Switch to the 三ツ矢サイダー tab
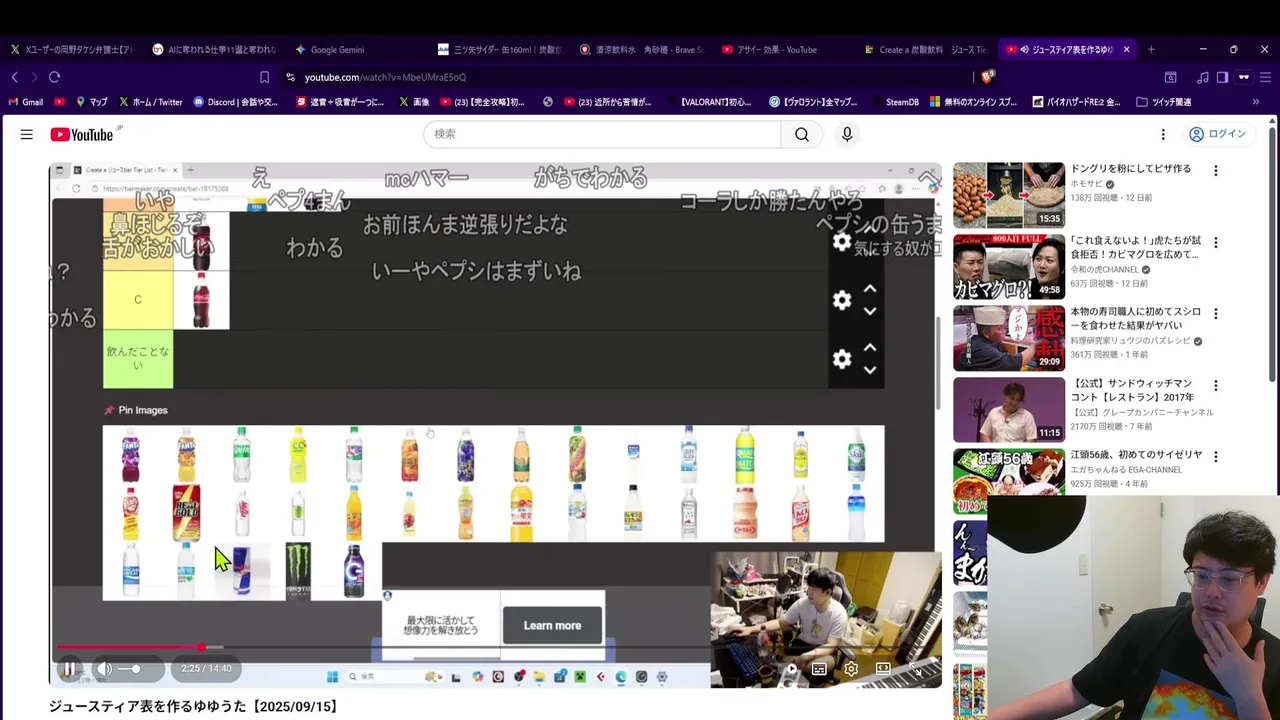Screen dimensions: 1280x720 tap(500, 49)
